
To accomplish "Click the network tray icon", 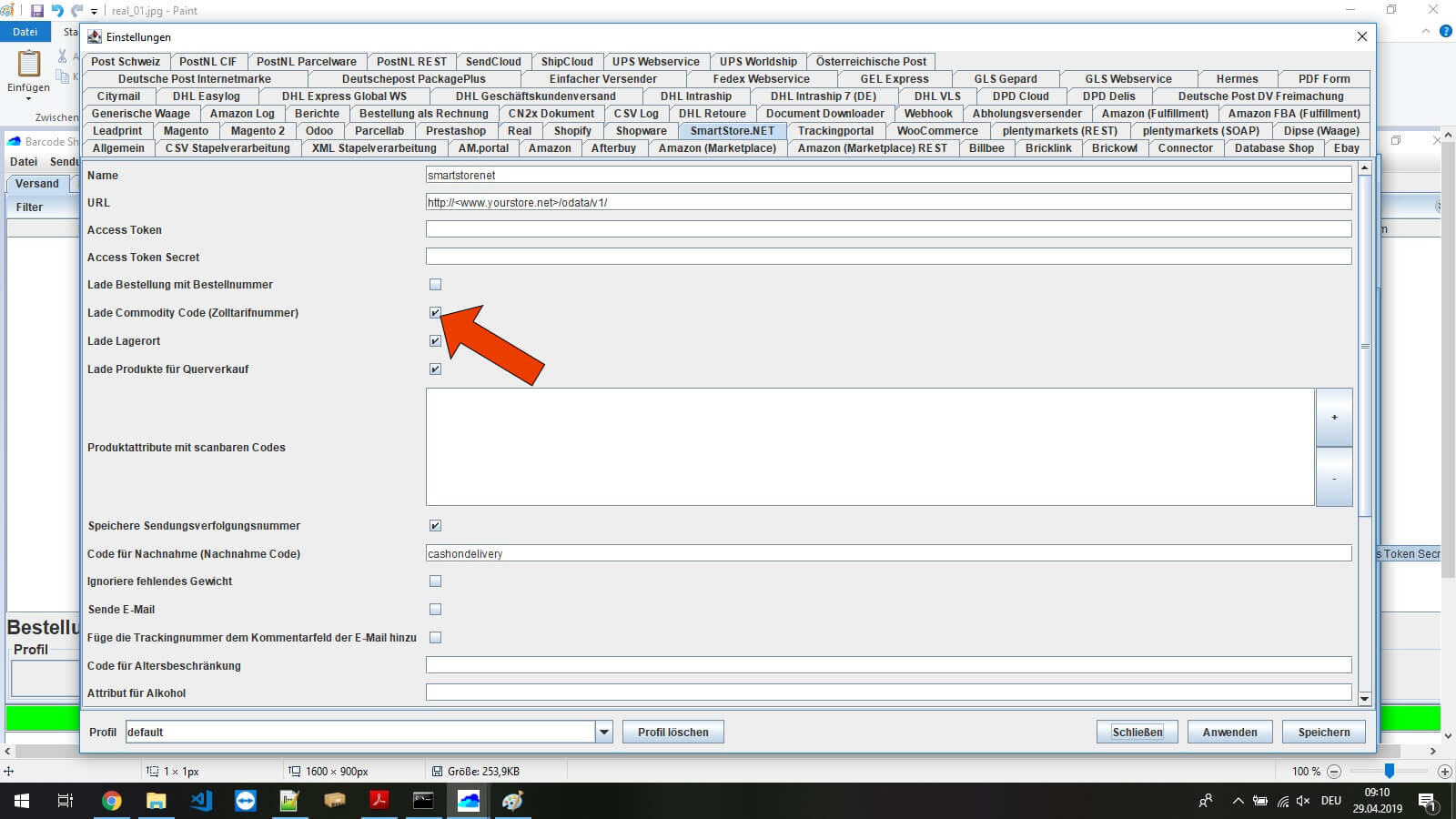I will [x=1282, y=801].
